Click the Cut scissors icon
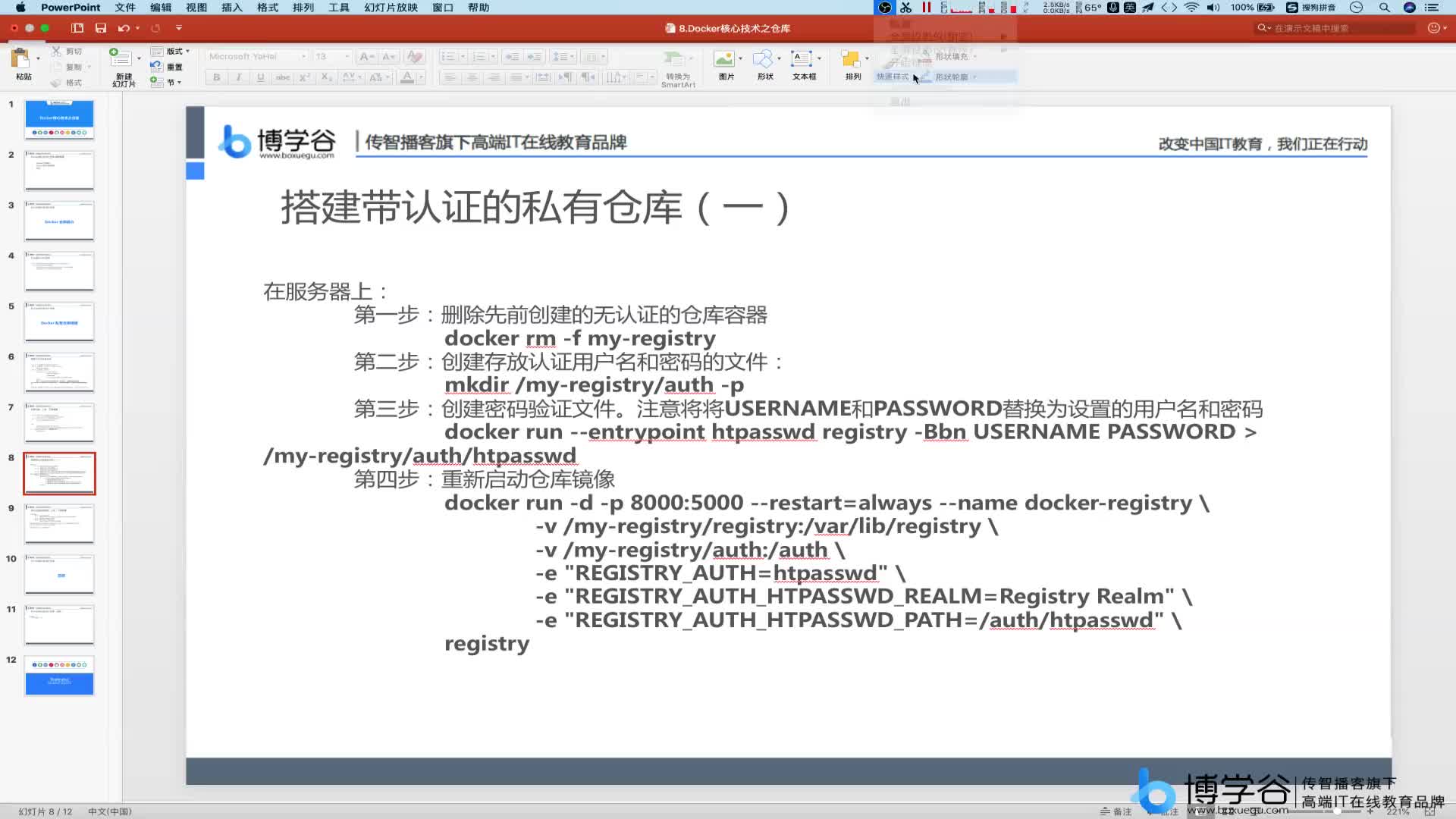 56,51
